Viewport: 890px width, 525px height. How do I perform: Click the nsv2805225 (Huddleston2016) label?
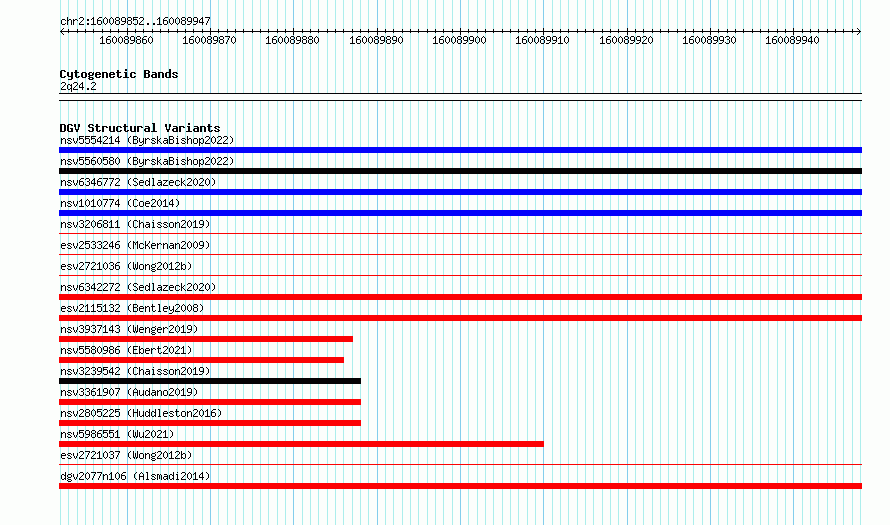141,413
